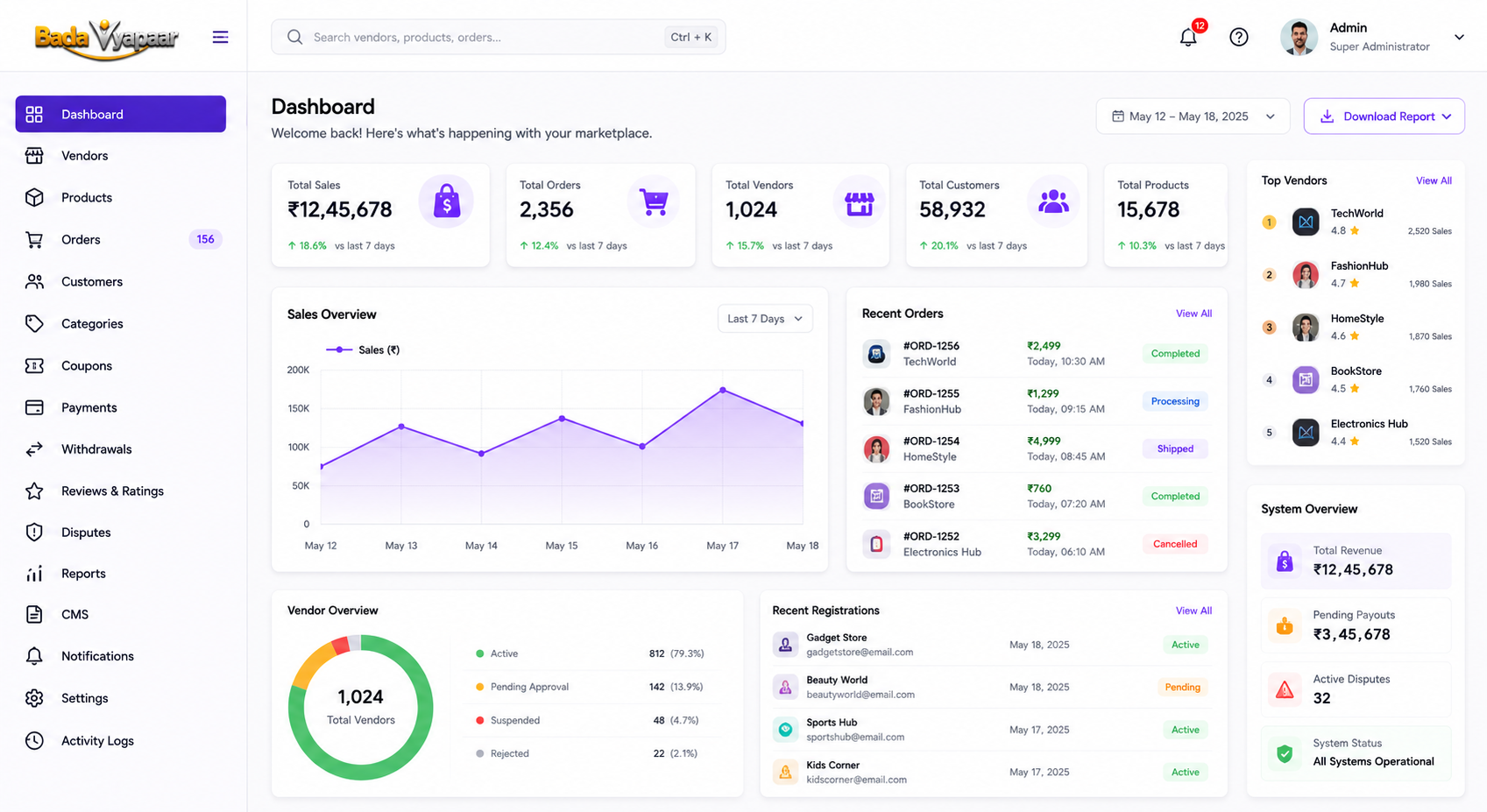The image size is (1487, 812).
Task: Click the May 17 peak point on sales chart
Action: [x=723, y=390]
